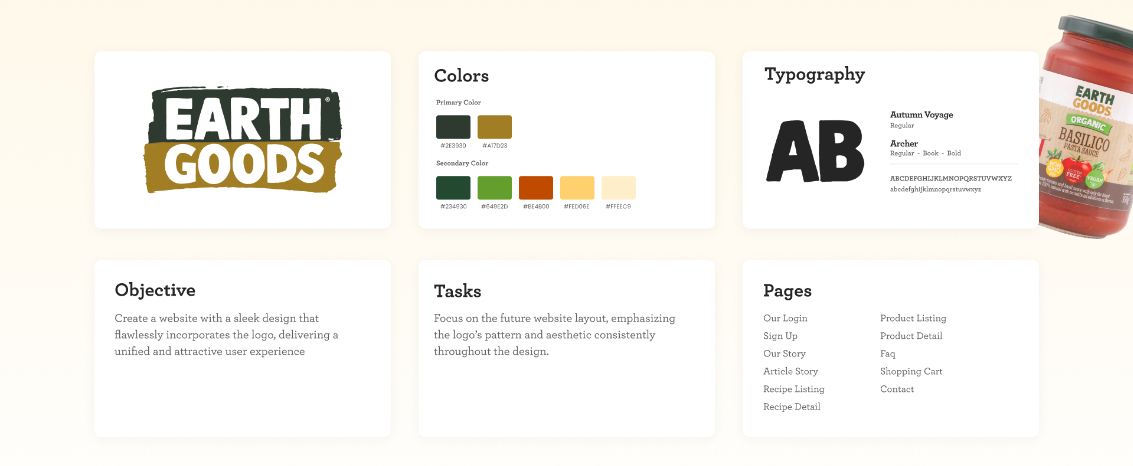The width and height of the screenshot is (1133, 466).
Task: Click the Basilico pasta sauce jar image
Action: coord(1086,126)
